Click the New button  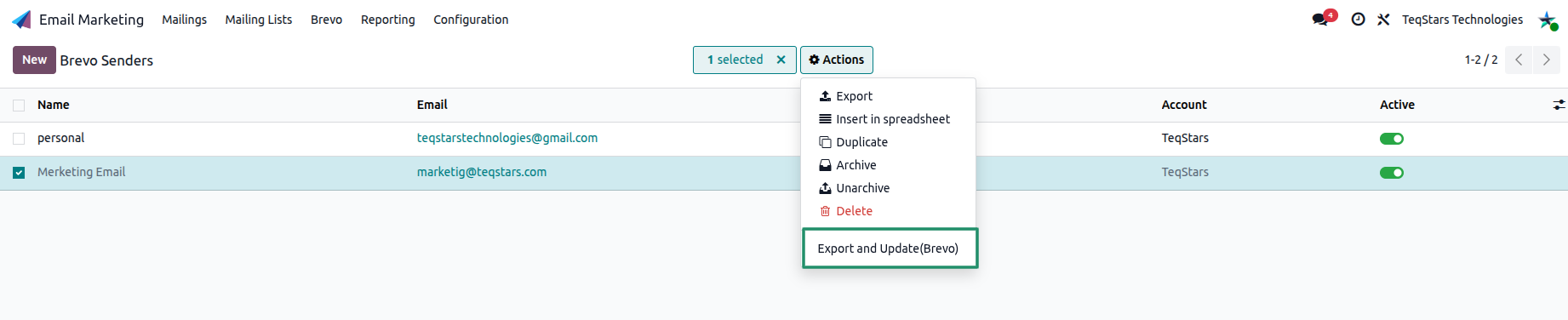(34, 60)
